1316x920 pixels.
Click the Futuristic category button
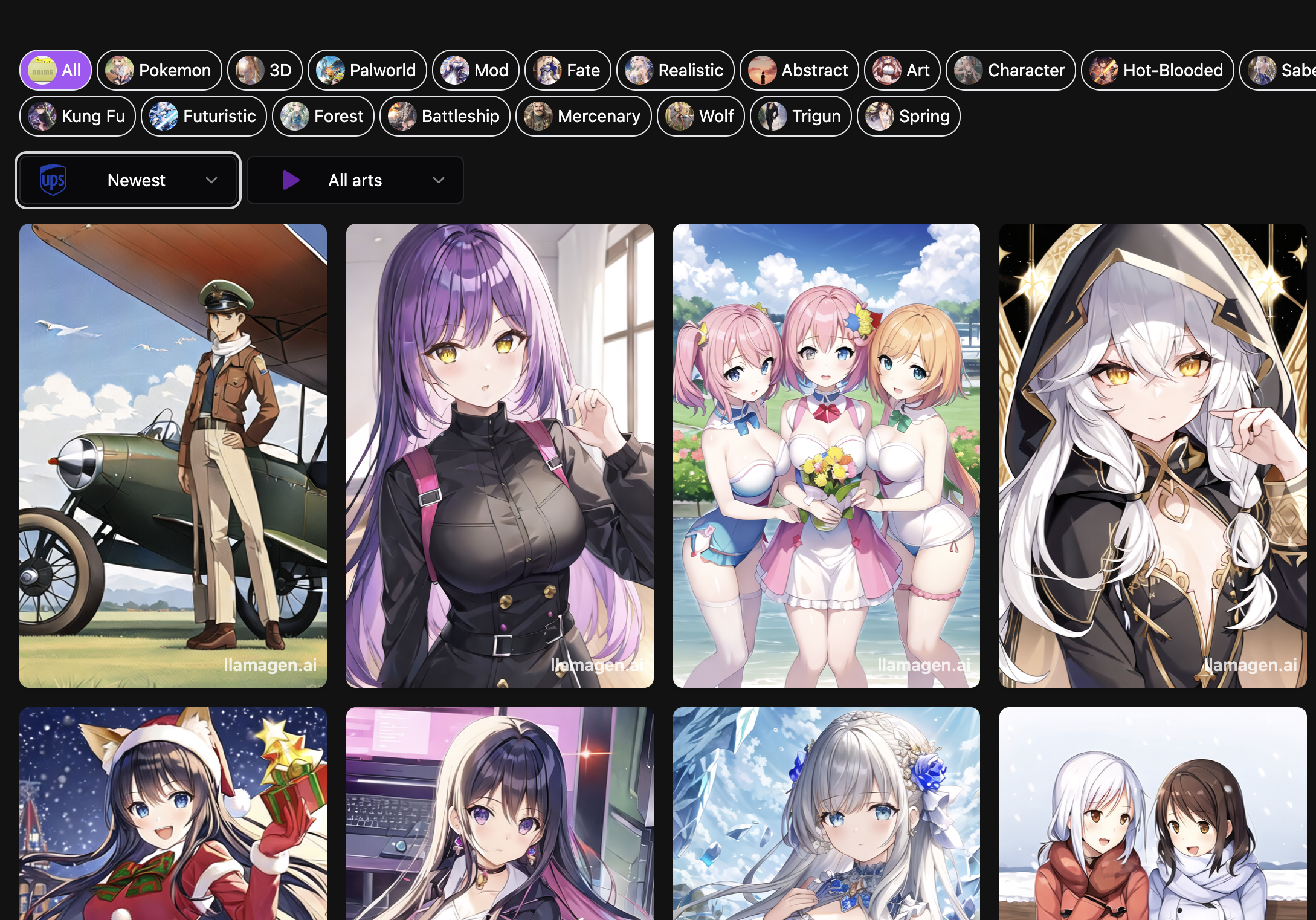204,116
